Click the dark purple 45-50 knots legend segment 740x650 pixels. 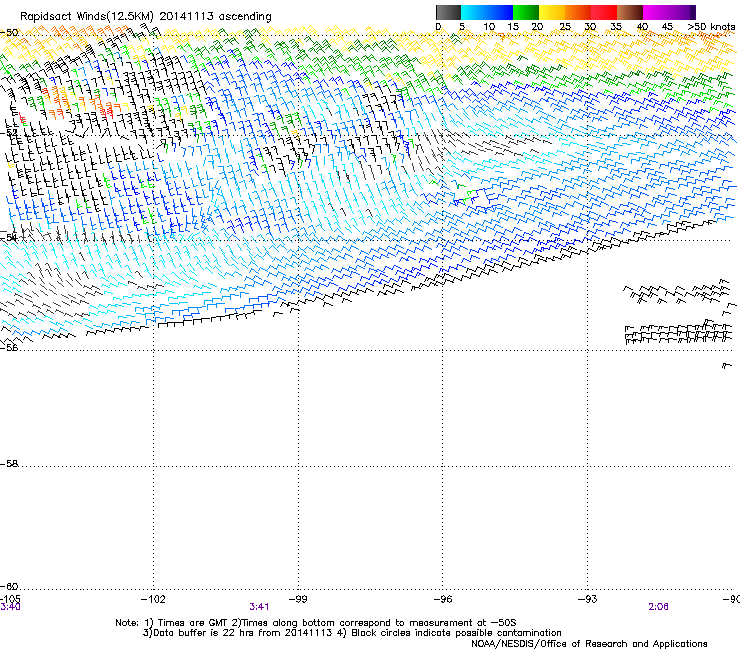click(x=682, y=12)
